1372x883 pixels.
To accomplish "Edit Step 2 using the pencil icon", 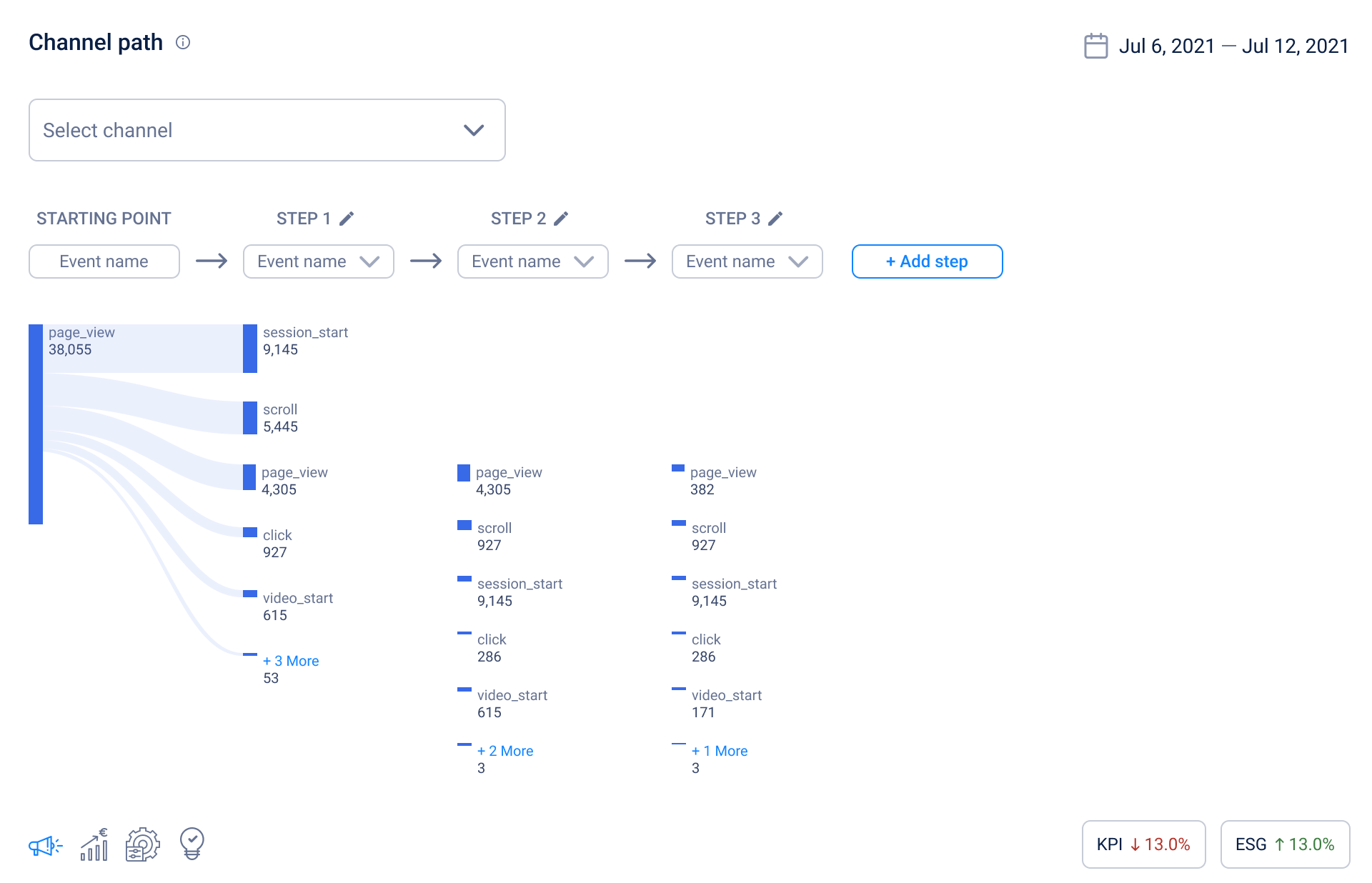I will pyautogui.click(x=561, y=219).
